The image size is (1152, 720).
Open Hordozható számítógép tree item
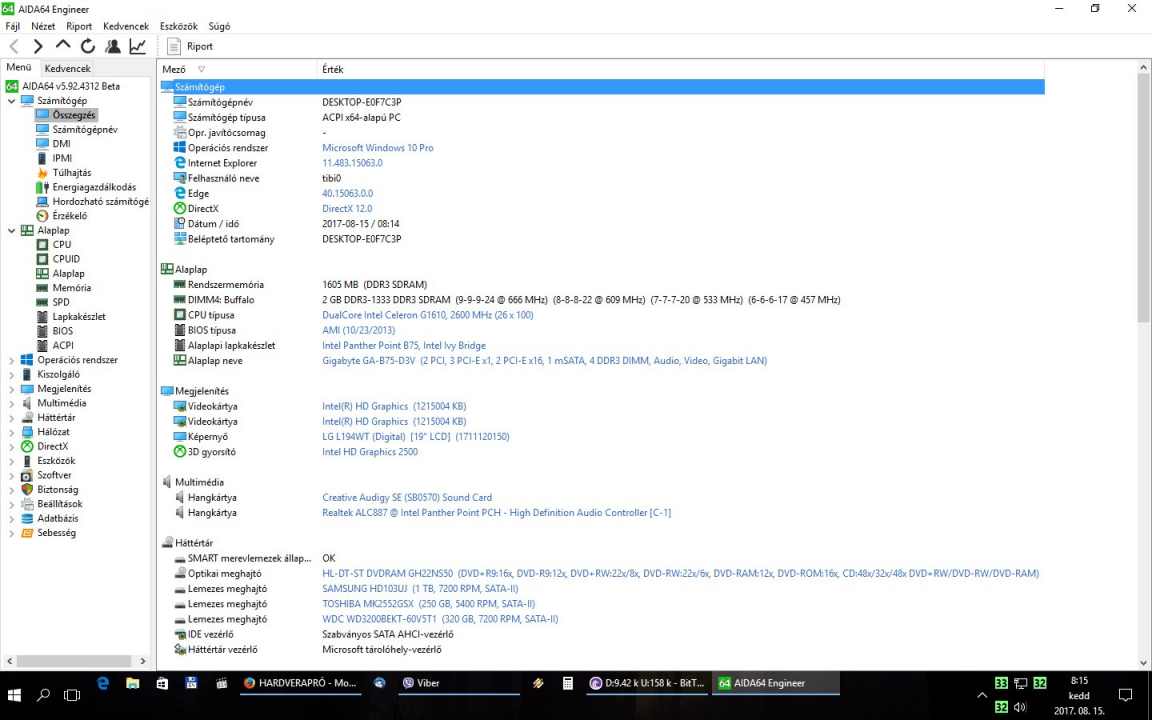pyautogui.click(x=100, y=201)
